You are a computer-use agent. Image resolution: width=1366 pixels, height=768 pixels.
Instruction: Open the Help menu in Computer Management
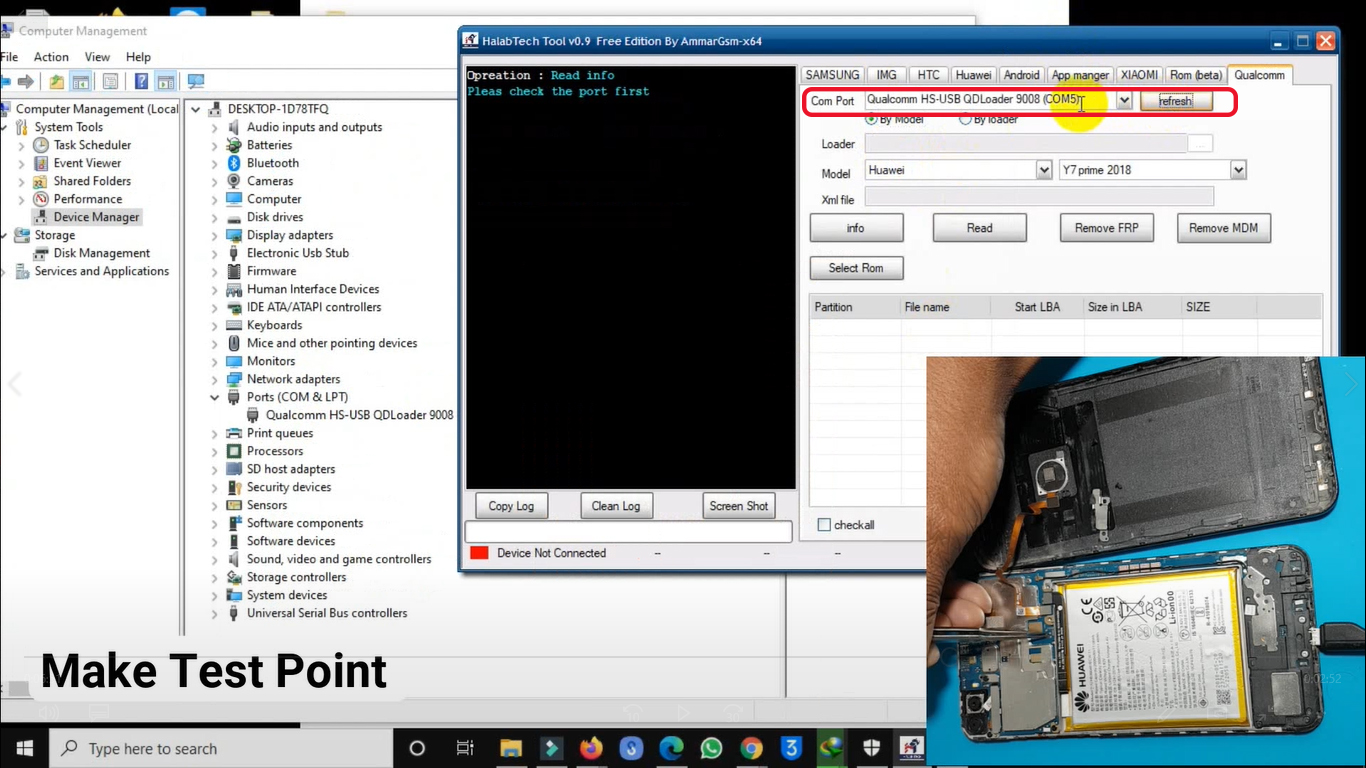(x=138, y=57)
